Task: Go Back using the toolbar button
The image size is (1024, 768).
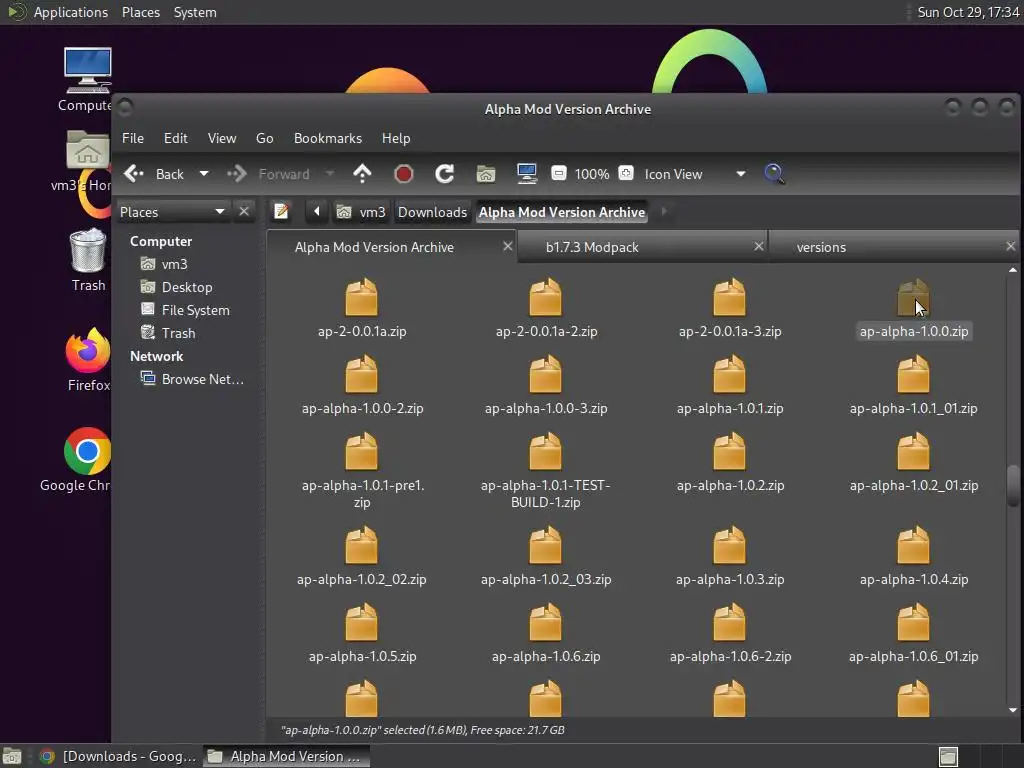Action: click(x=155, y=174)
